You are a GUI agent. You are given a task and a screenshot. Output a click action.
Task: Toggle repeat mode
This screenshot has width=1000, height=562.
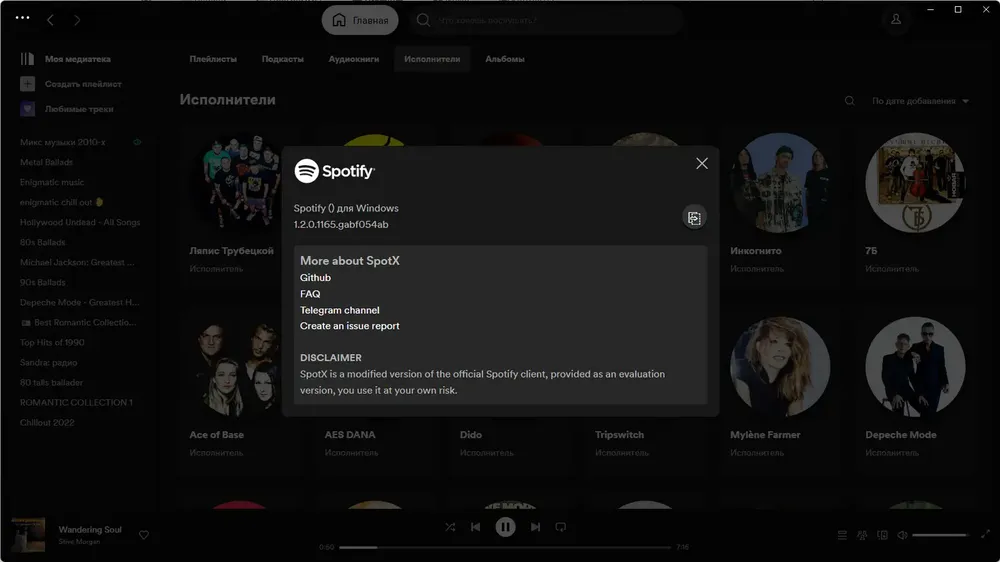(x=561, y=527)
